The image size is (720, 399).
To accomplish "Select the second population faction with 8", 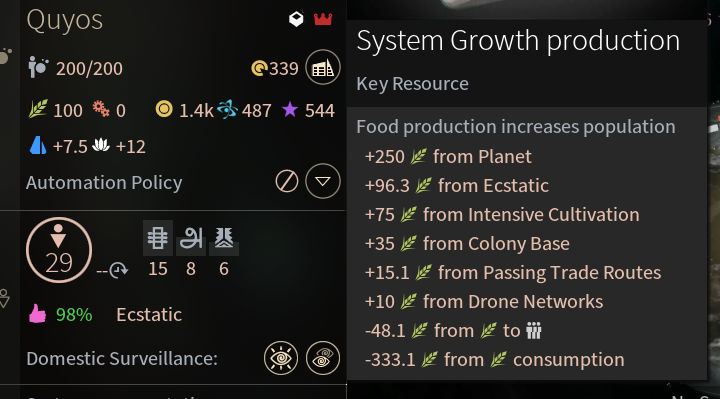I will [191, 250].
